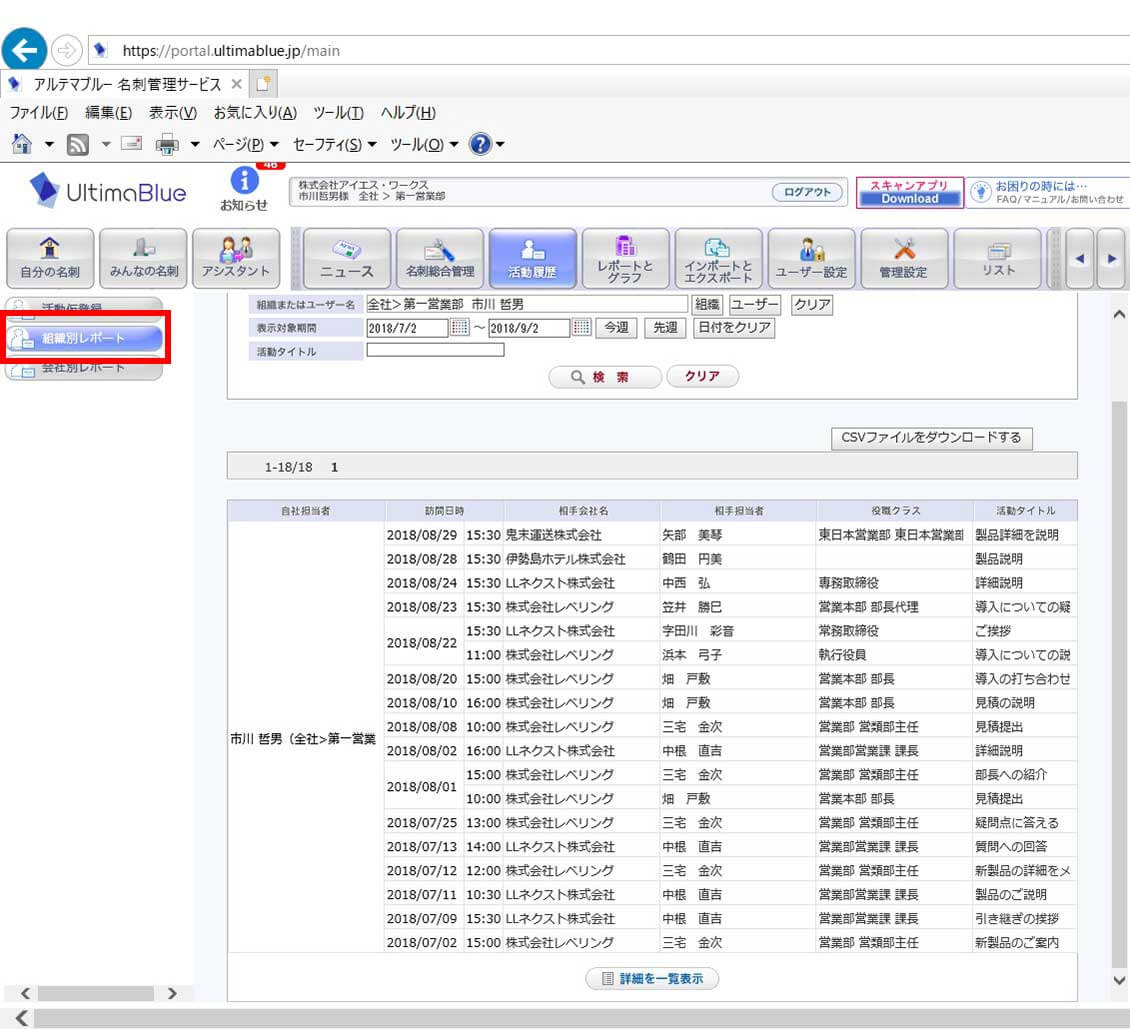Expand the Print dropdown arrow

(195, 145)
